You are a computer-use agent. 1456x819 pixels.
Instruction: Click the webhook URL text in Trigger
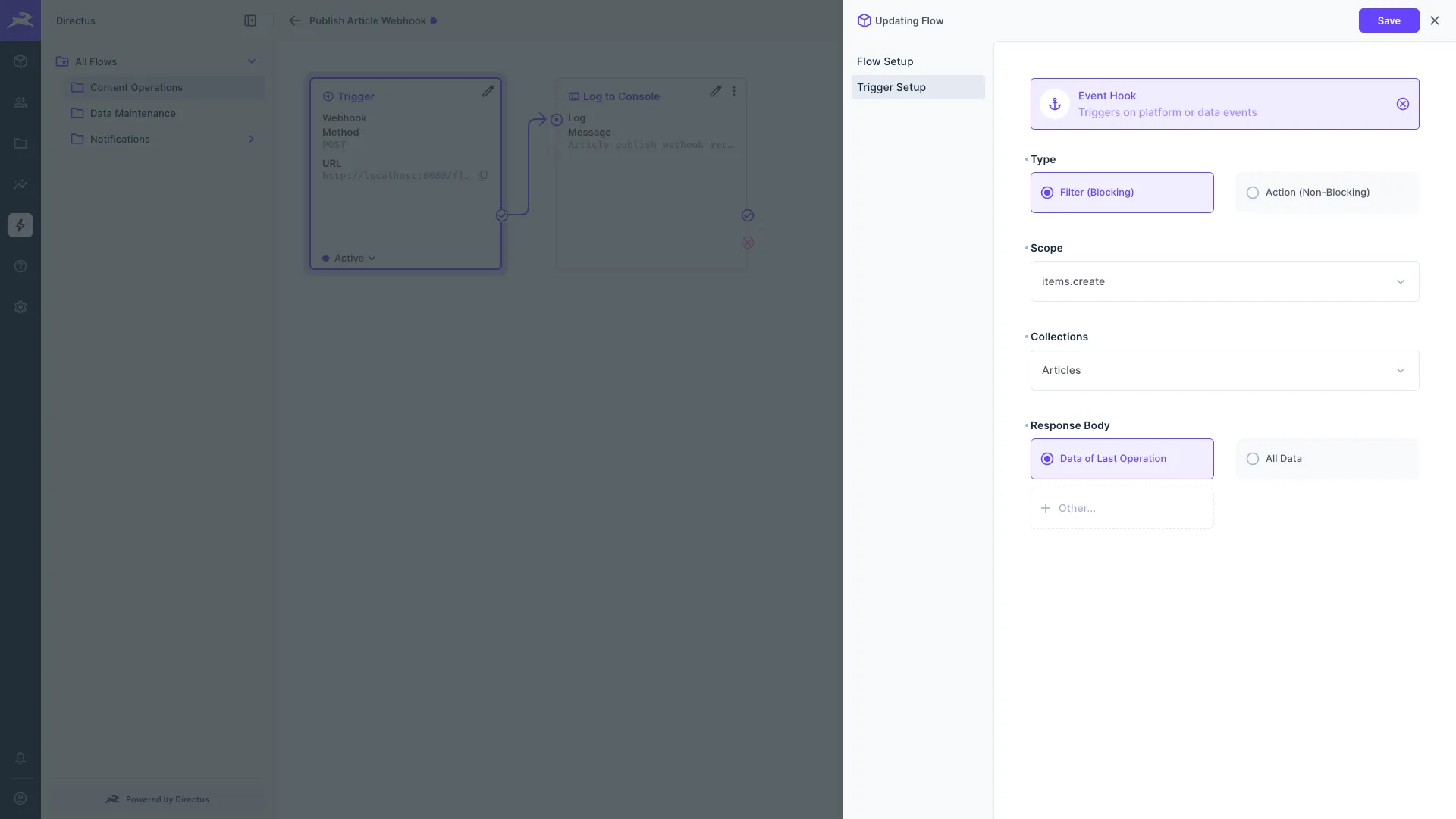pyautogui.click(x=397, y=176)
